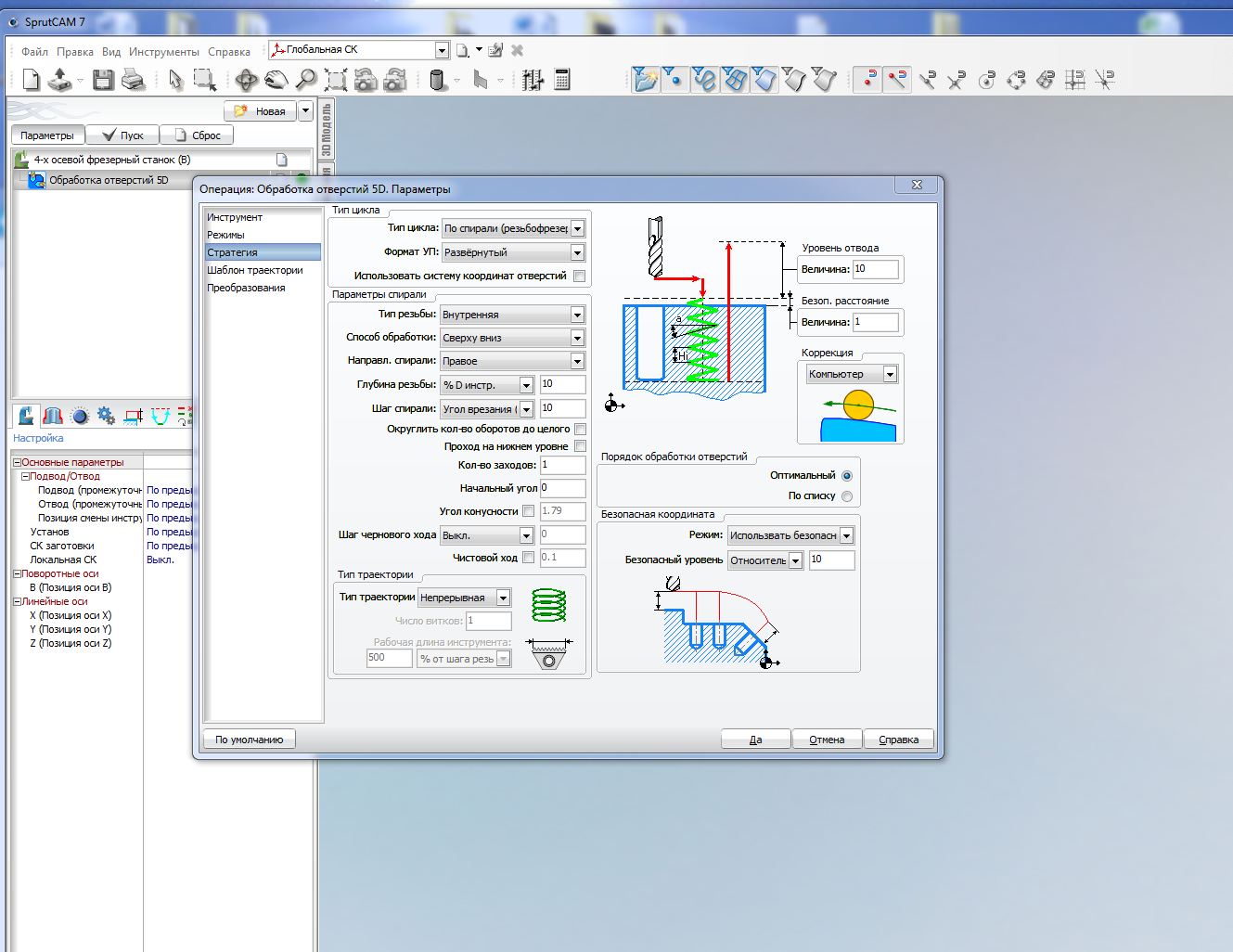Open the 'Коррекция' Компьютер dropdown
The image size is (1233, 952).
tap(852, 374)
